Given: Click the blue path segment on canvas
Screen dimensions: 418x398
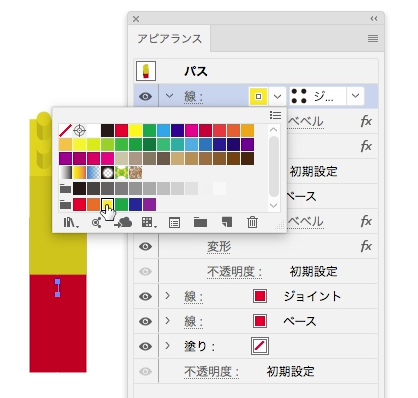Looking at the screenshot, I should click(57, 288).
